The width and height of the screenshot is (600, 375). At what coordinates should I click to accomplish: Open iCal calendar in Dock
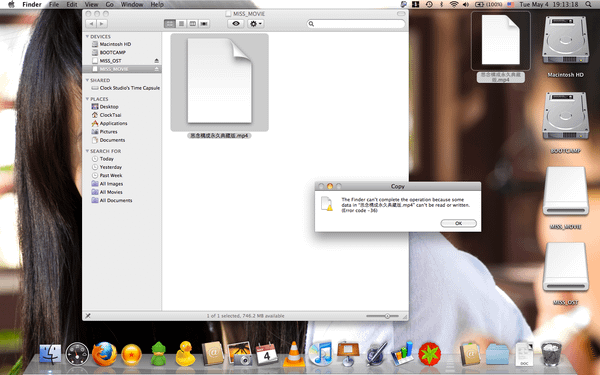266,354
